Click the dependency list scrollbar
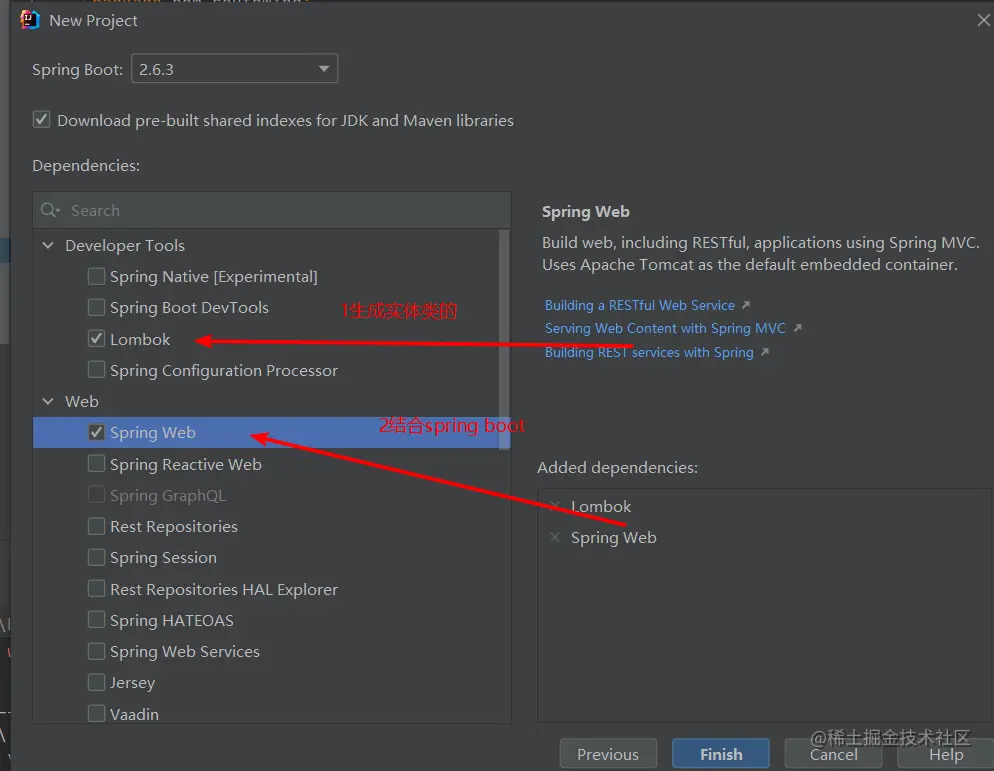The width and height of the screenshot is (994, 771). [x=505, y=339]
